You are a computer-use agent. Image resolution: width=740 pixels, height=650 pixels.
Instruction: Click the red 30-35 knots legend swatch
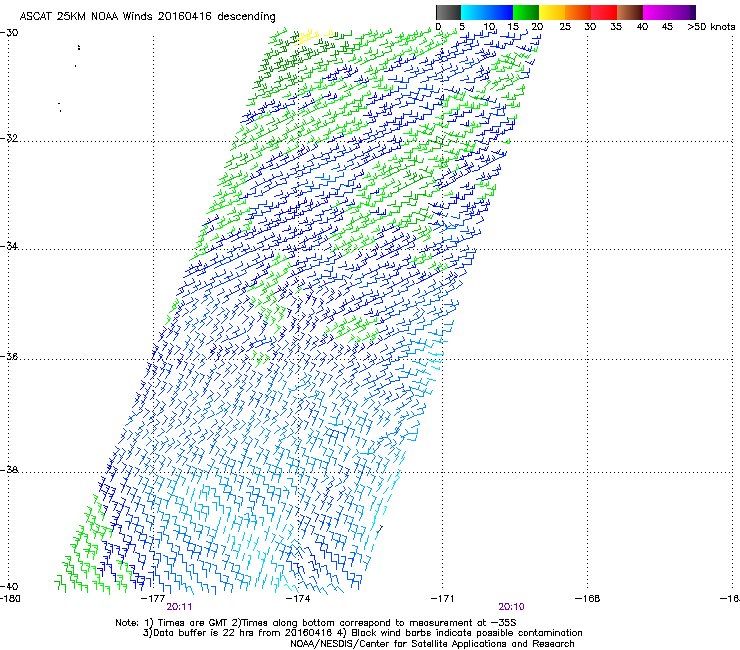tap(604, 12)
